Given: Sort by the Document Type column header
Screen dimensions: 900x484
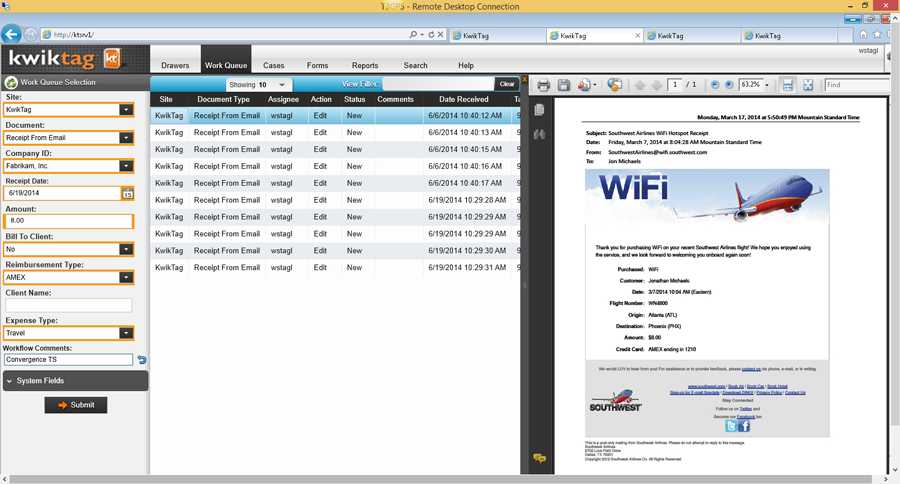Looking at the screenshot, I should click(x=223, y=99).
